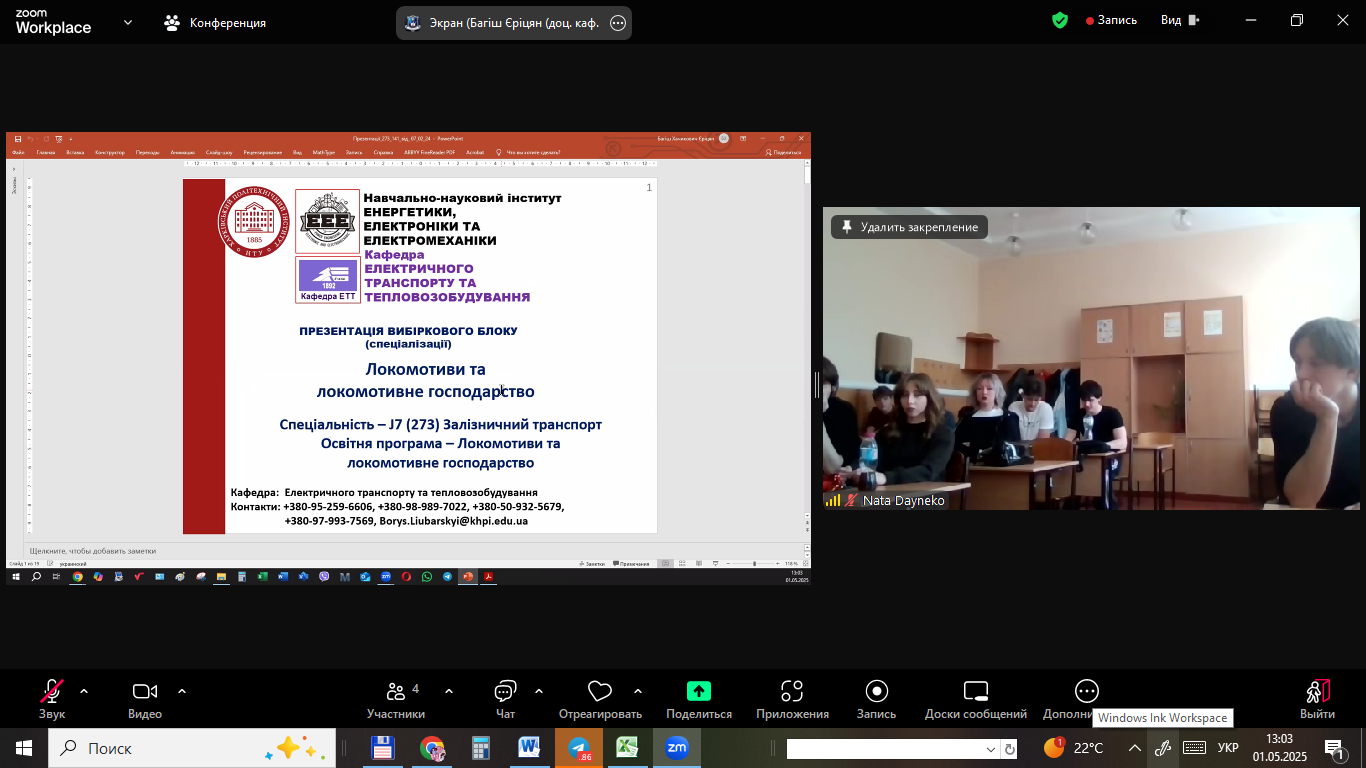Open Excel from the taskbar
Viewport: 1366px width, 768px height.
627,748
